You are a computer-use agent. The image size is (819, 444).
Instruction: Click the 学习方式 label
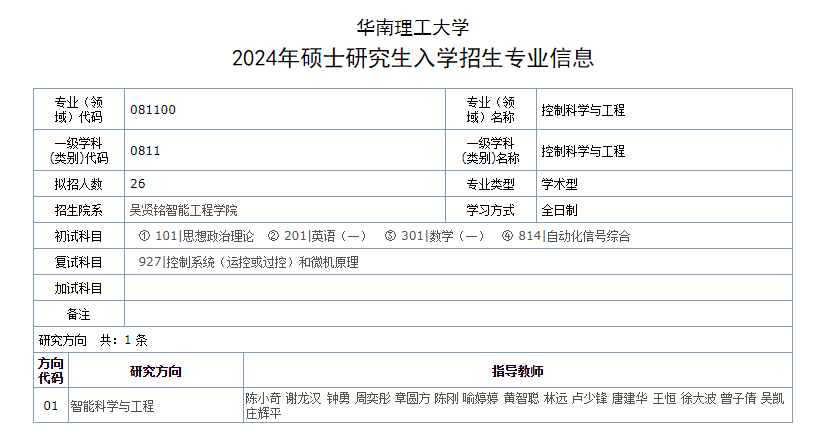click(x=490, y=210)
